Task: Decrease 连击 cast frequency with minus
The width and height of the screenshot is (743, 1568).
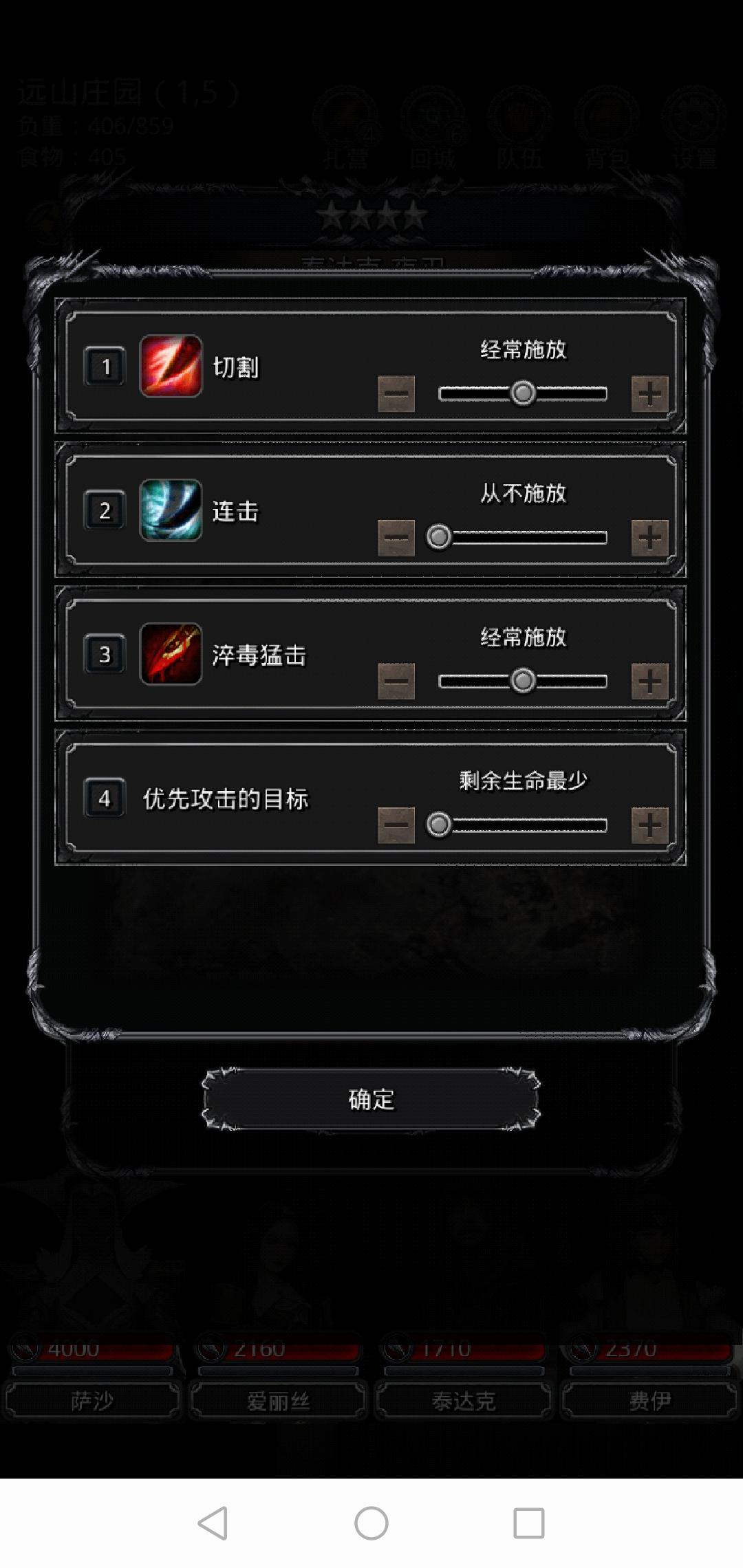Action: coord(396,537)
